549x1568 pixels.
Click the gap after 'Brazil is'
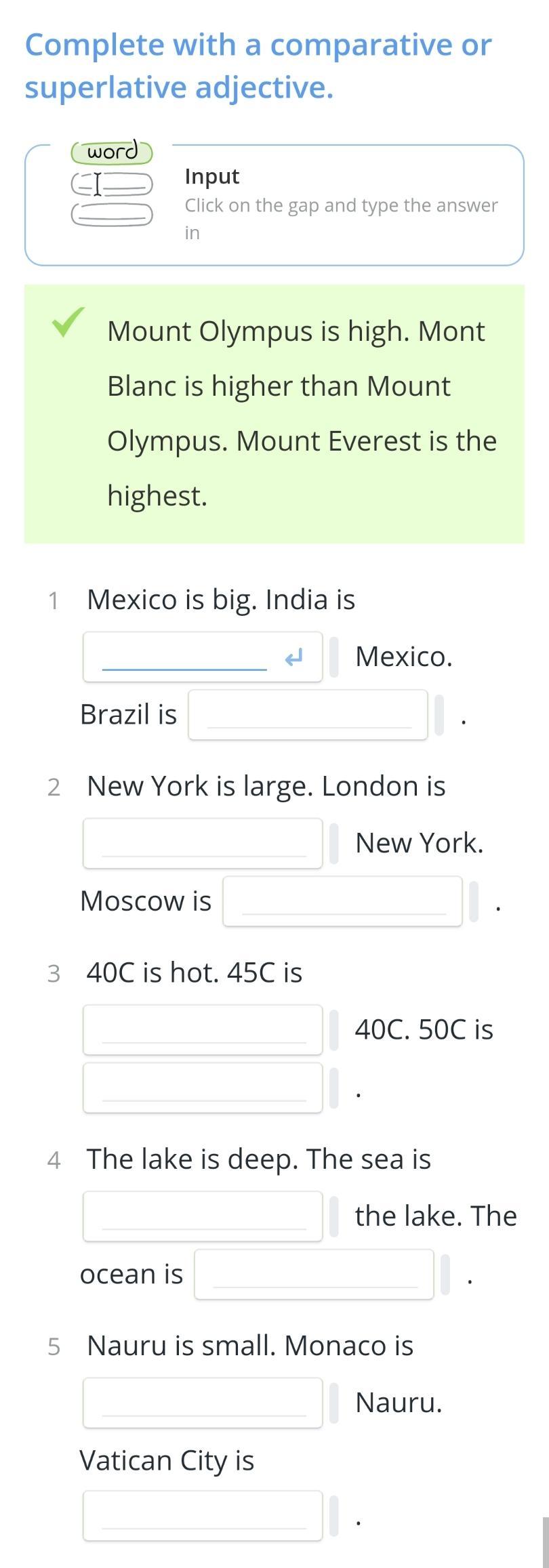click(308, 715)
